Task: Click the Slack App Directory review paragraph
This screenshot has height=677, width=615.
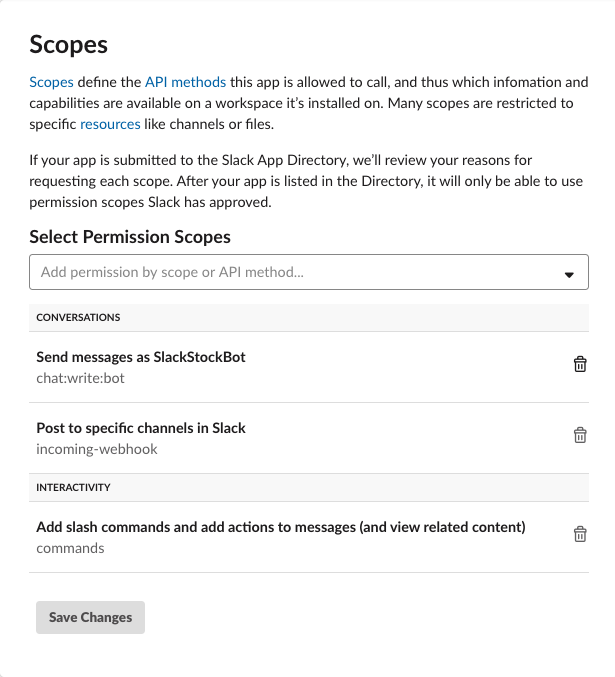Action: 306,181
